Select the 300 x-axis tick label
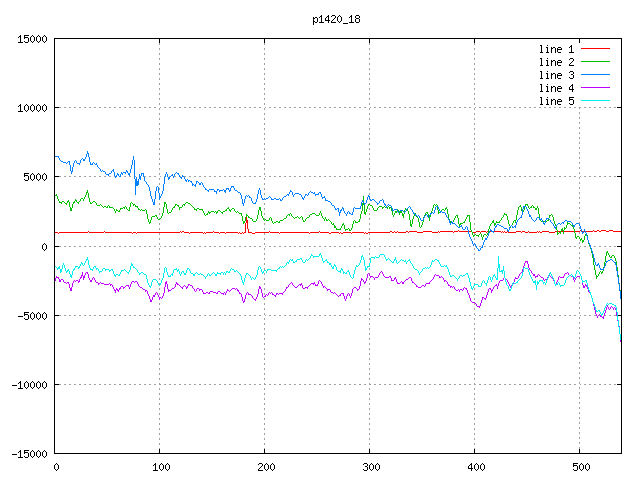Viewport: 640px width, 480px height. pyautogui.click(x=370, y=466)
